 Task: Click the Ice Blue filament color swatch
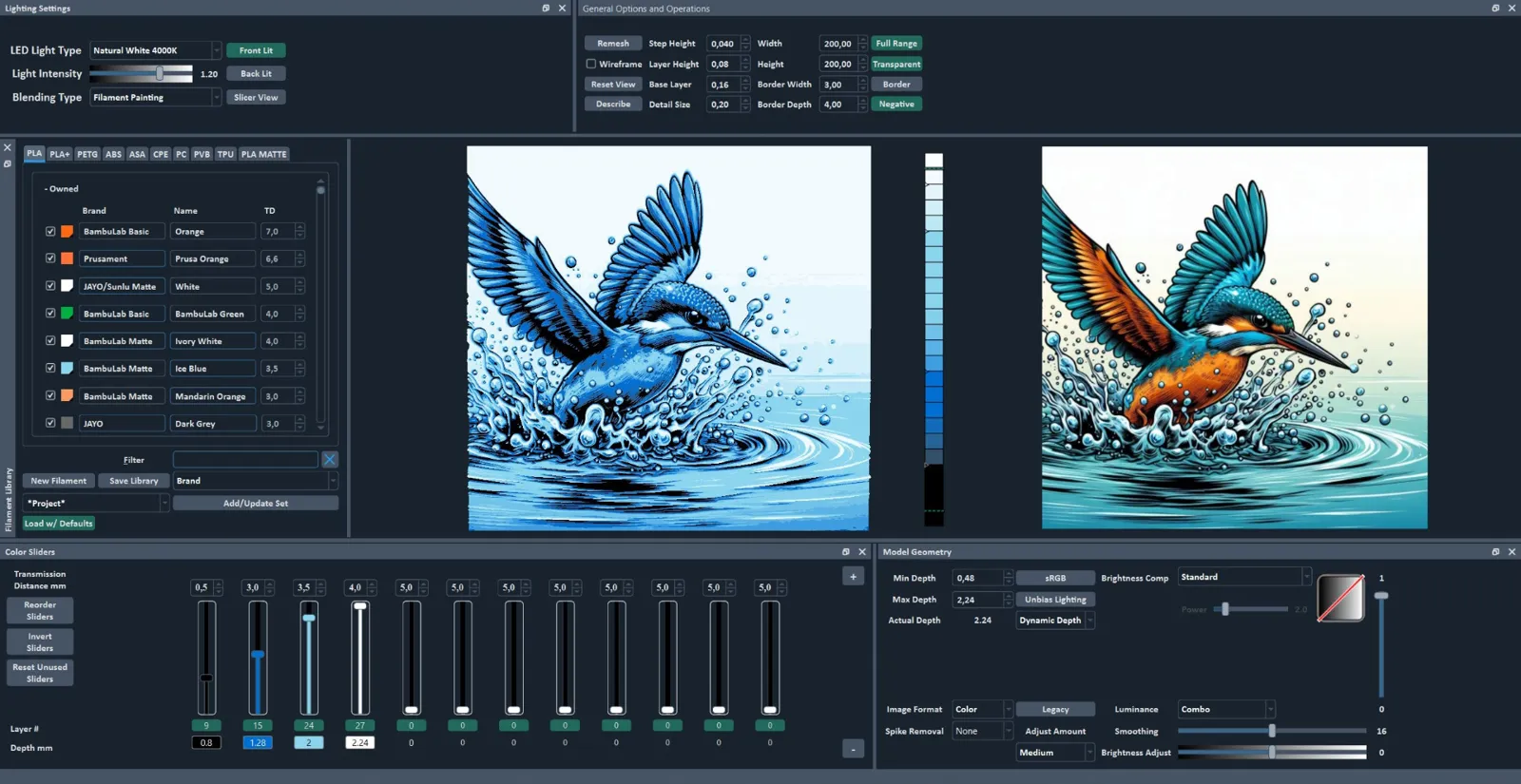point(67,368)
